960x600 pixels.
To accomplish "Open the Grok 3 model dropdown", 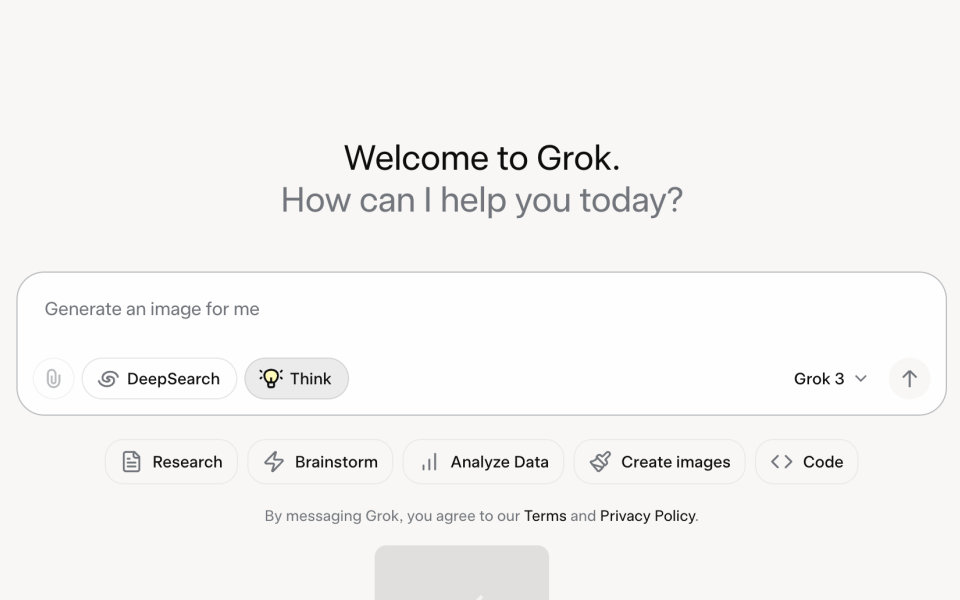I will coord(820,379).
